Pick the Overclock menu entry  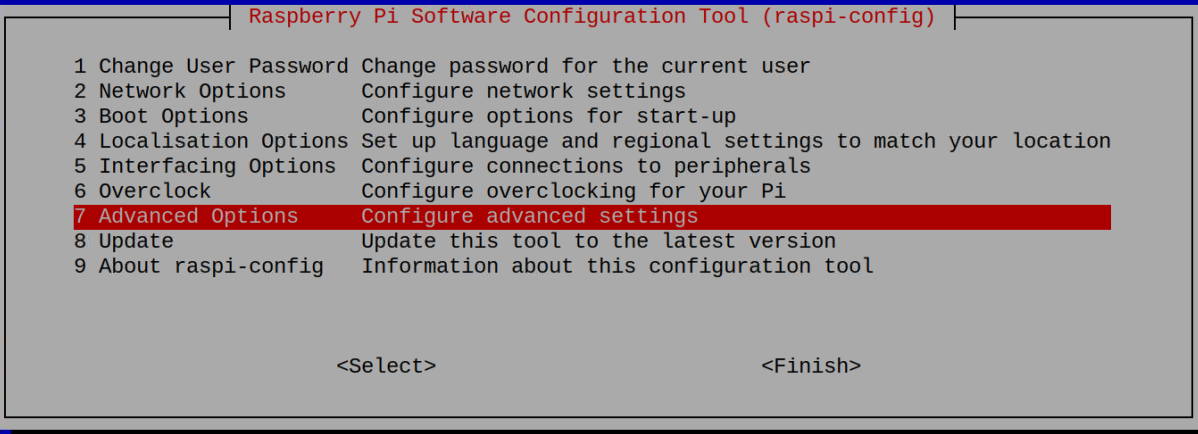(x=142, y=191)
